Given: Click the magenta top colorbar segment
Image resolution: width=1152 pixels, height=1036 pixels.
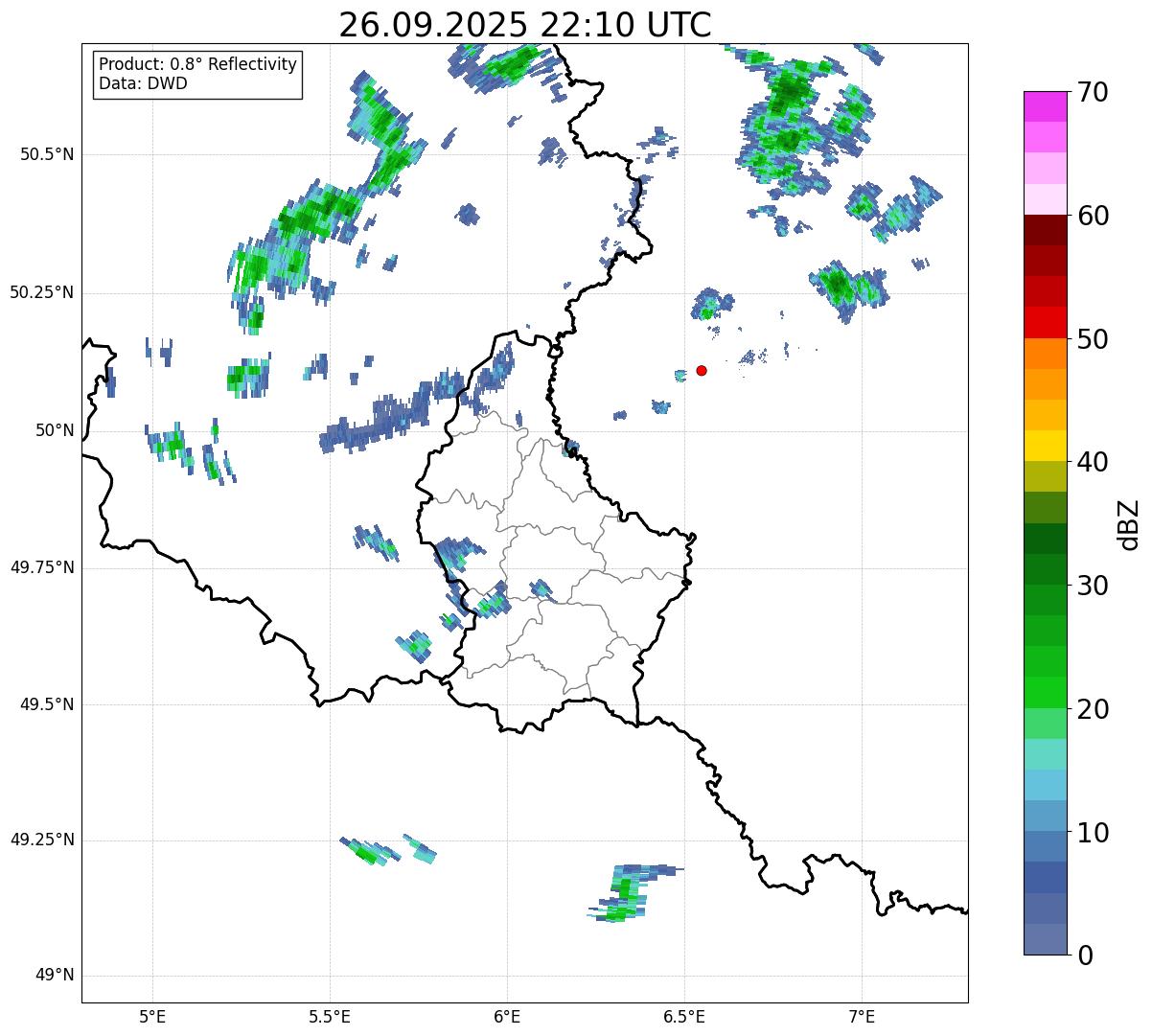Looking at the screenshot, I should point(1045,106).
